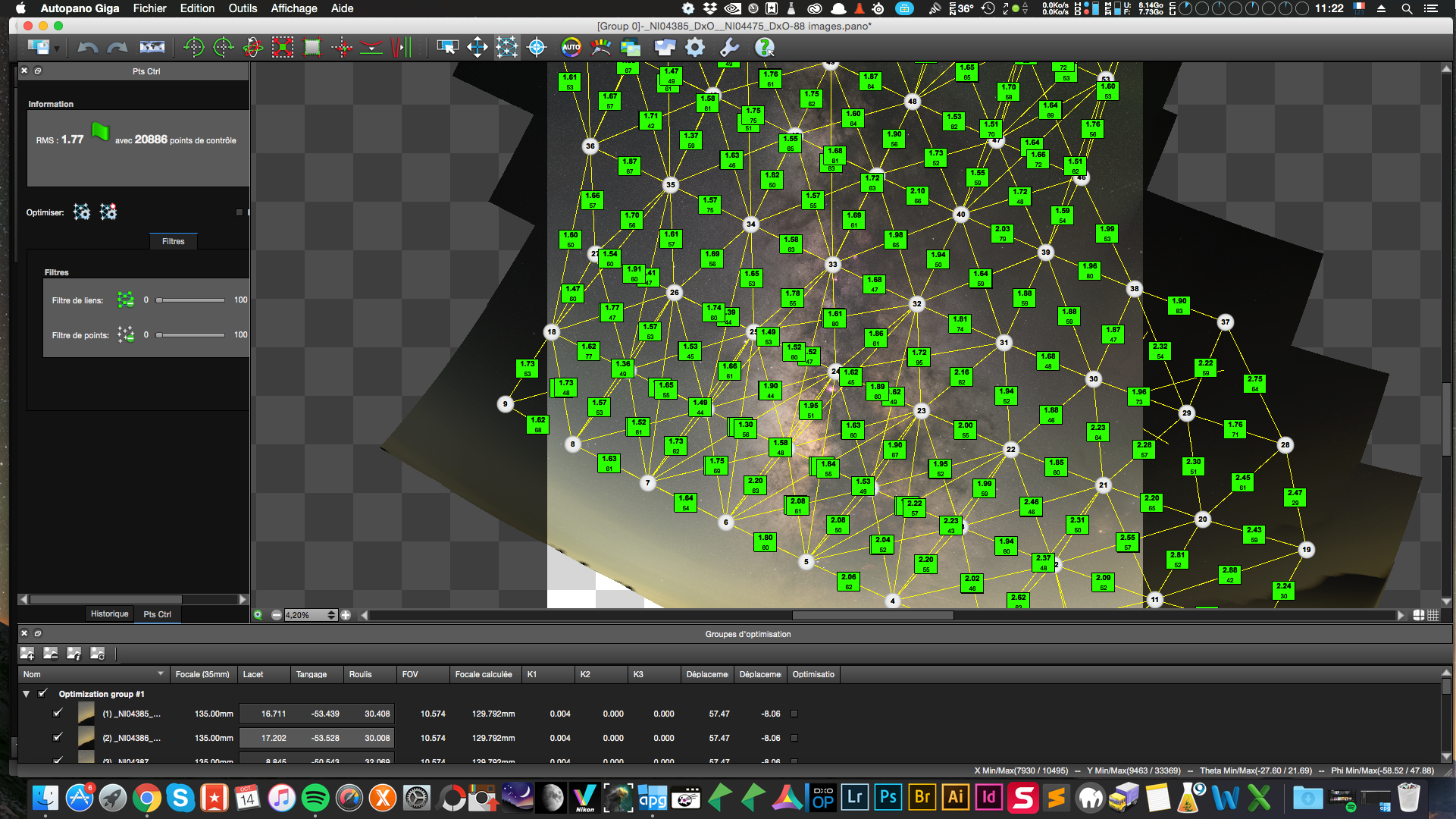Click add image icon in groups panel

click(x=27, y=654)
